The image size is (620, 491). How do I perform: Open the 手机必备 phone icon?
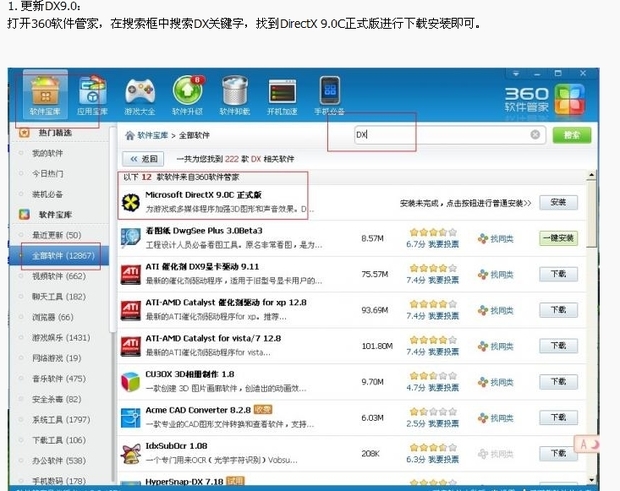click(x=329, y=94)
